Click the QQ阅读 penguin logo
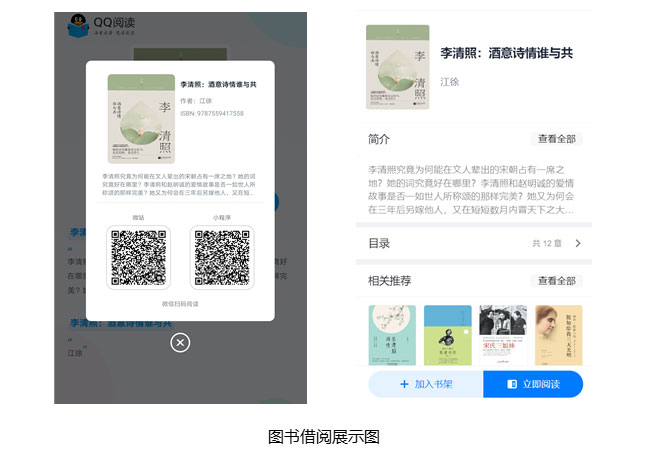The width and height of the screenshot is (649, 457). 79,26
